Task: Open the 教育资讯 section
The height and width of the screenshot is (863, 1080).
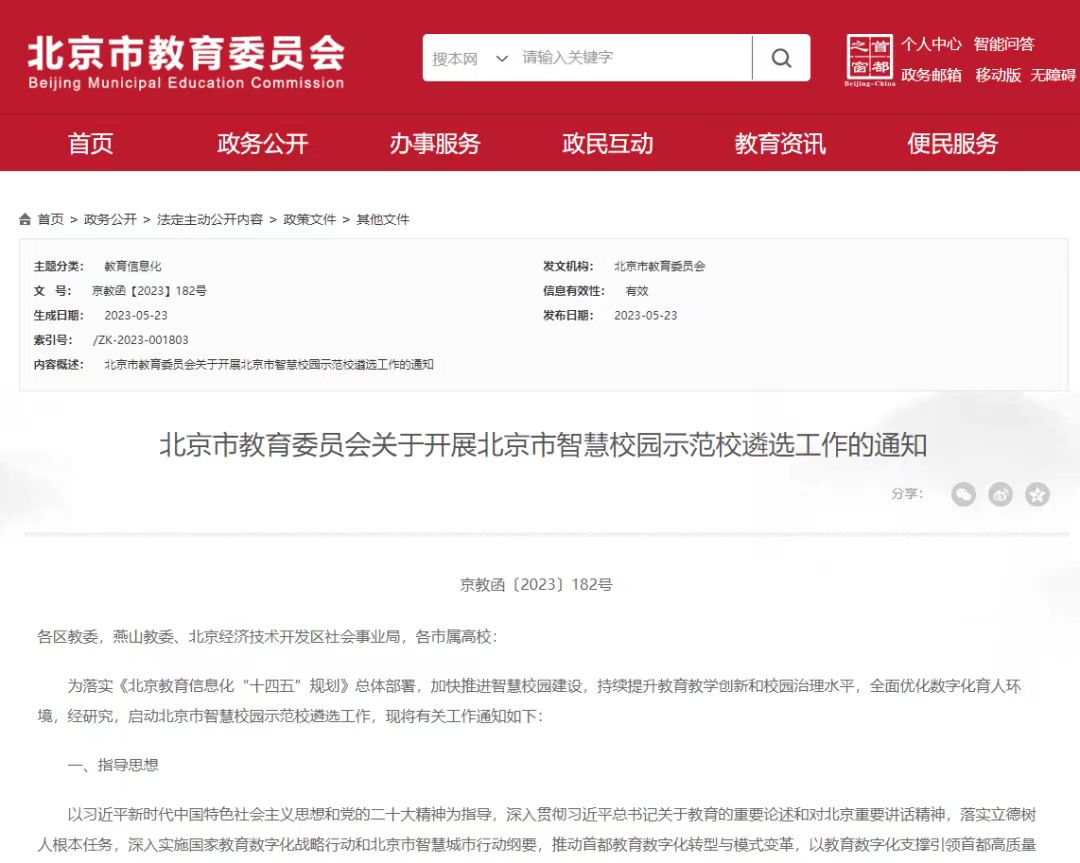Action: [x=779, y=143]
